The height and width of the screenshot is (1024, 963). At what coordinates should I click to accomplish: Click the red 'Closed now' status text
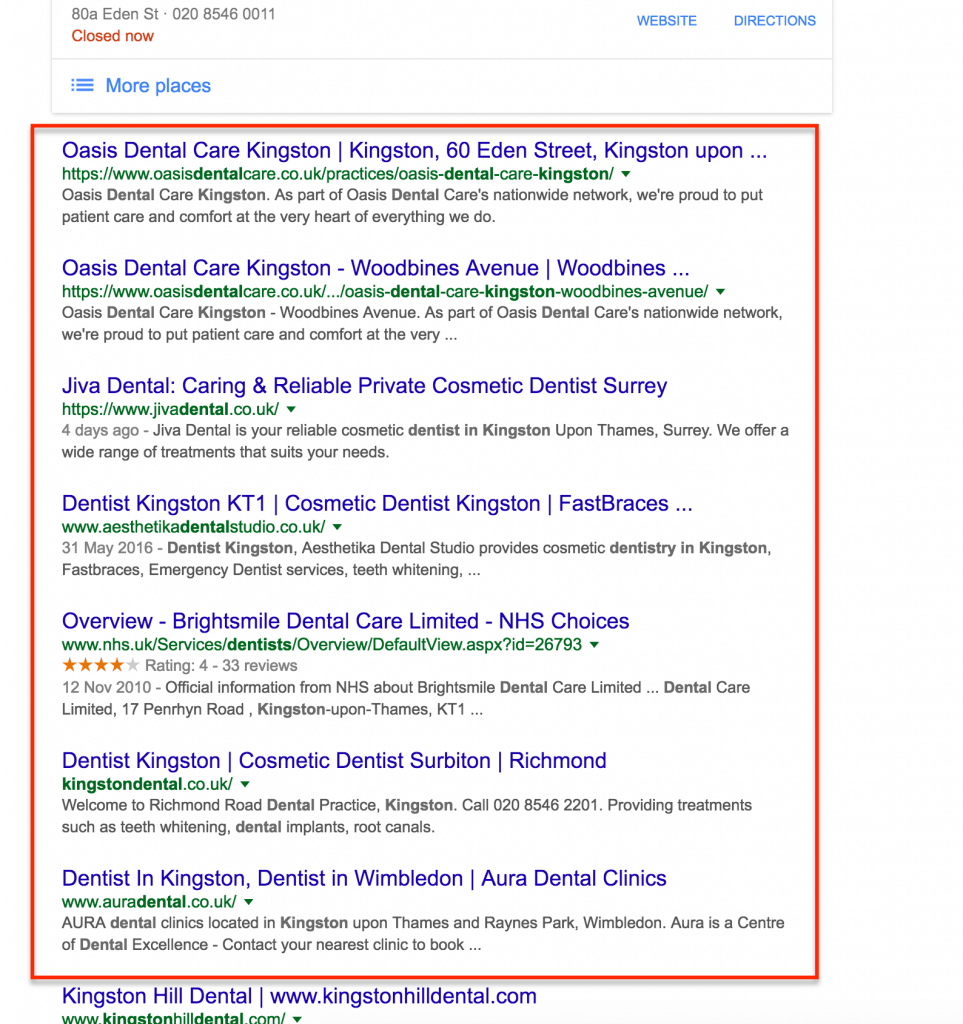point(112,36)
